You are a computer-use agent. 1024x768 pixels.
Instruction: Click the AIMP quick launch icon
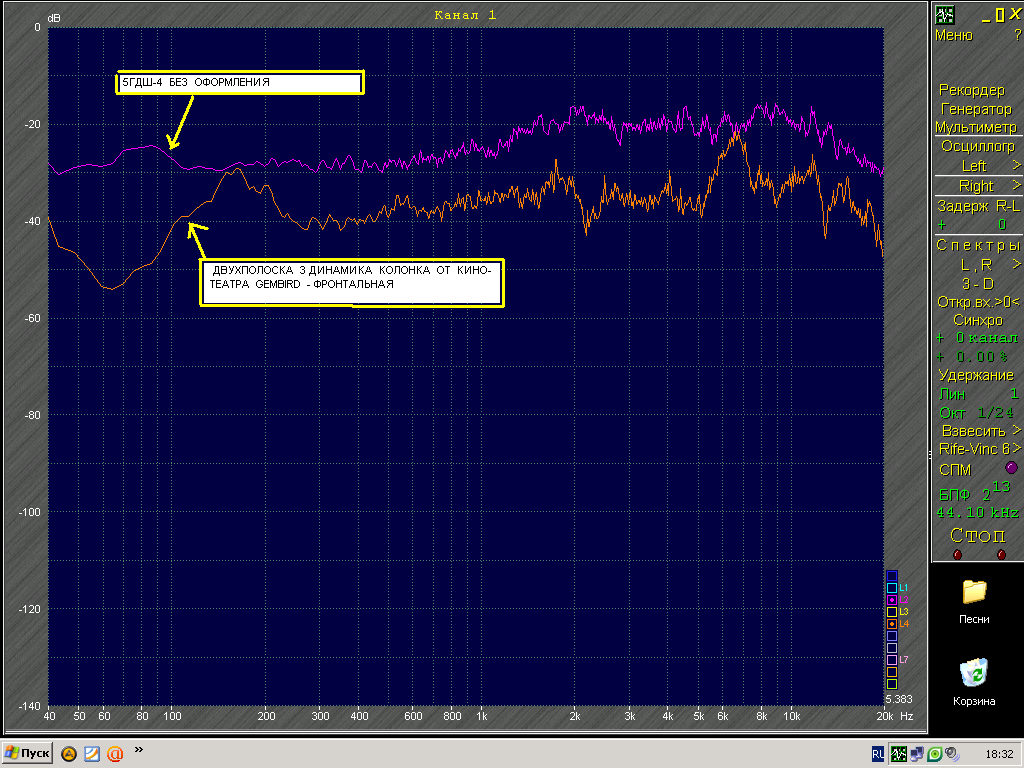pyautogui.click(x=69, y=753)
